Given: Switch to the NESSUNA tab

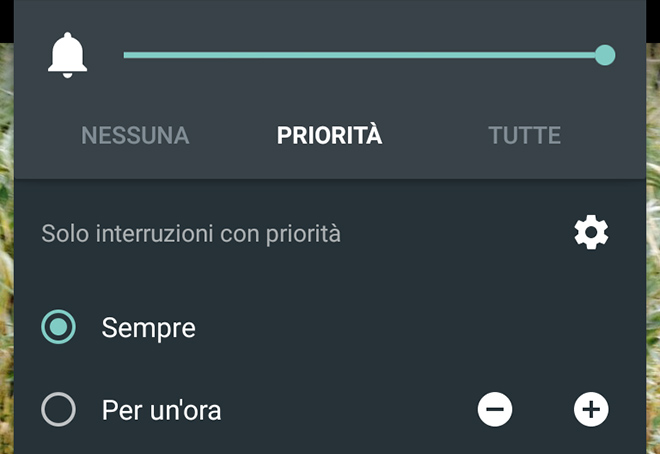Looking at the screenshot, I should 135,135.
